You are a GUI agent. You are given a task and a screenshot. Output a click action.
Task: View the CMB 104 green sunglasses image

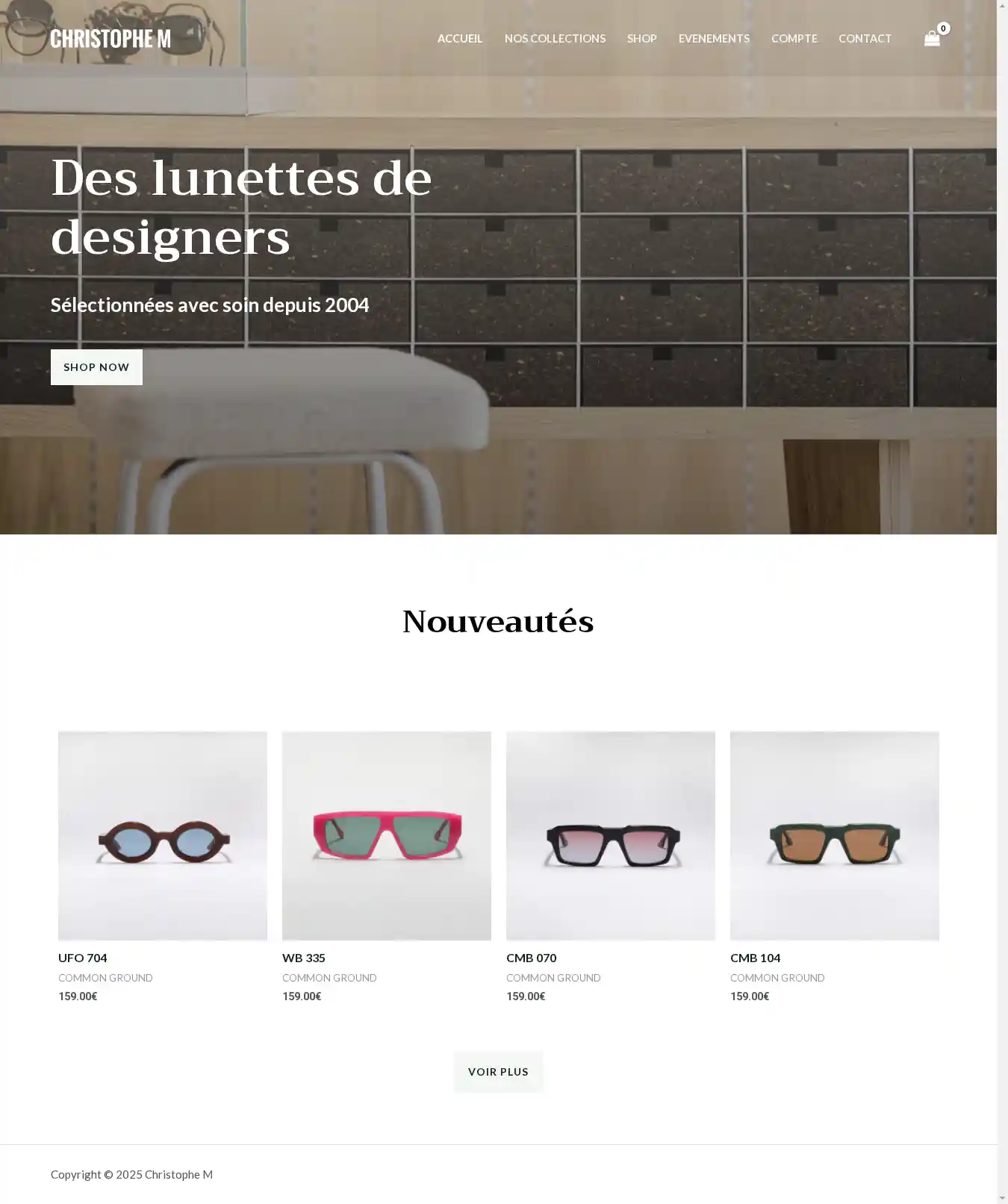(835, 836)
